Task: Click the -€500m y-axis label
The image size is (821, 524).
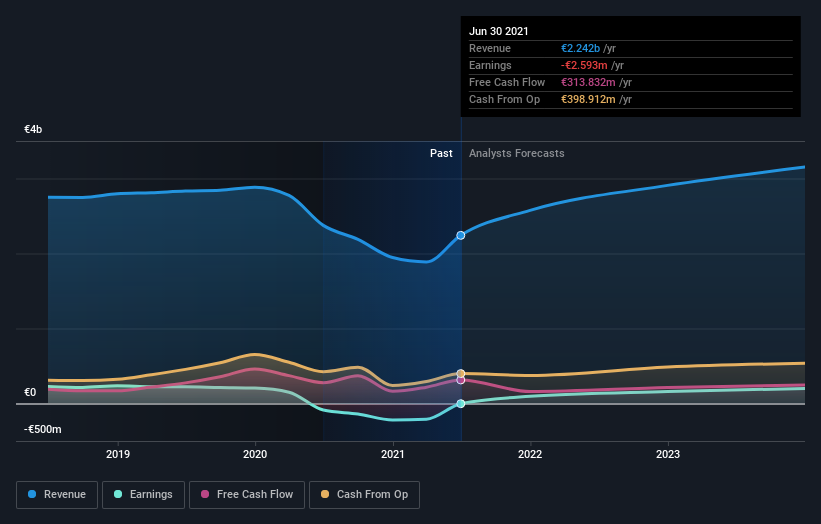Action: point(43,429)
